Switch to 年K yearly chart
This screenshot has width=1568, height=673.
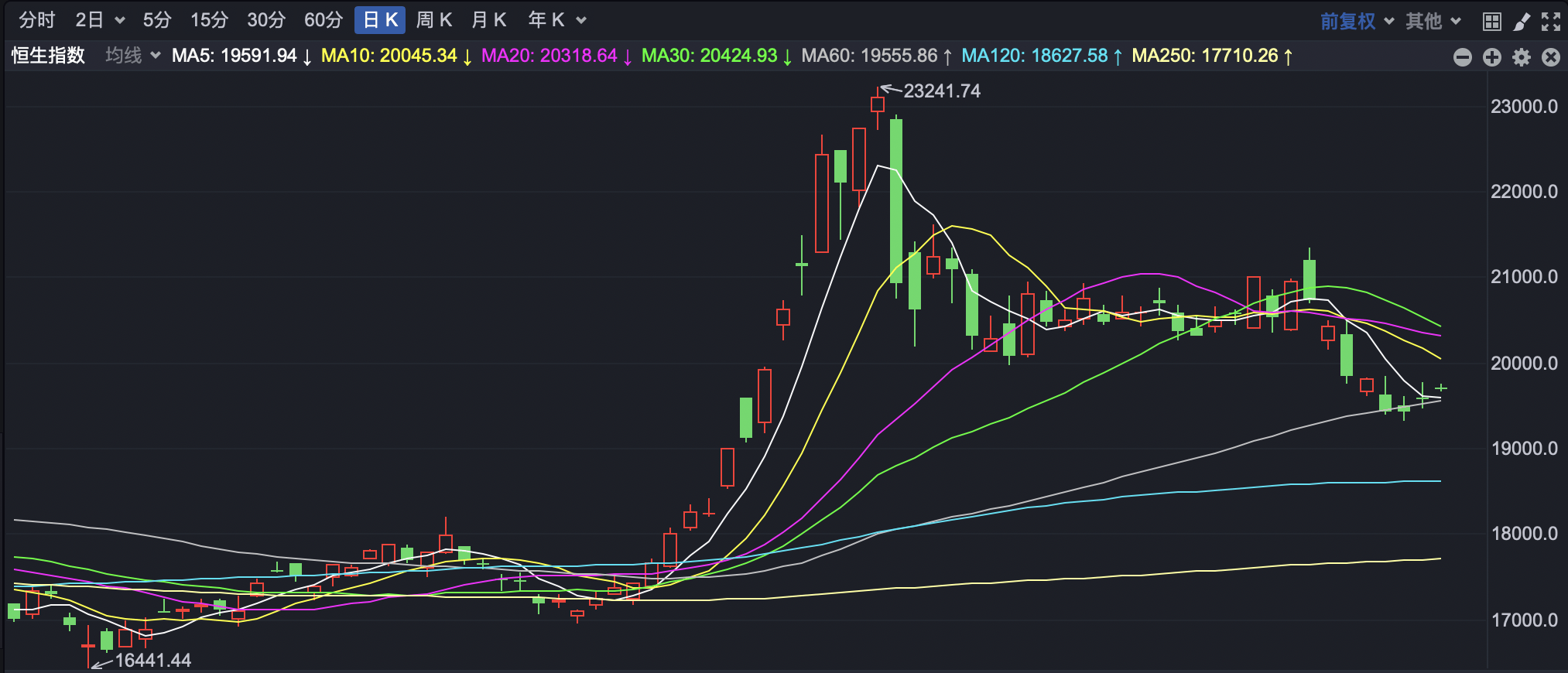[x=546, y=20]
